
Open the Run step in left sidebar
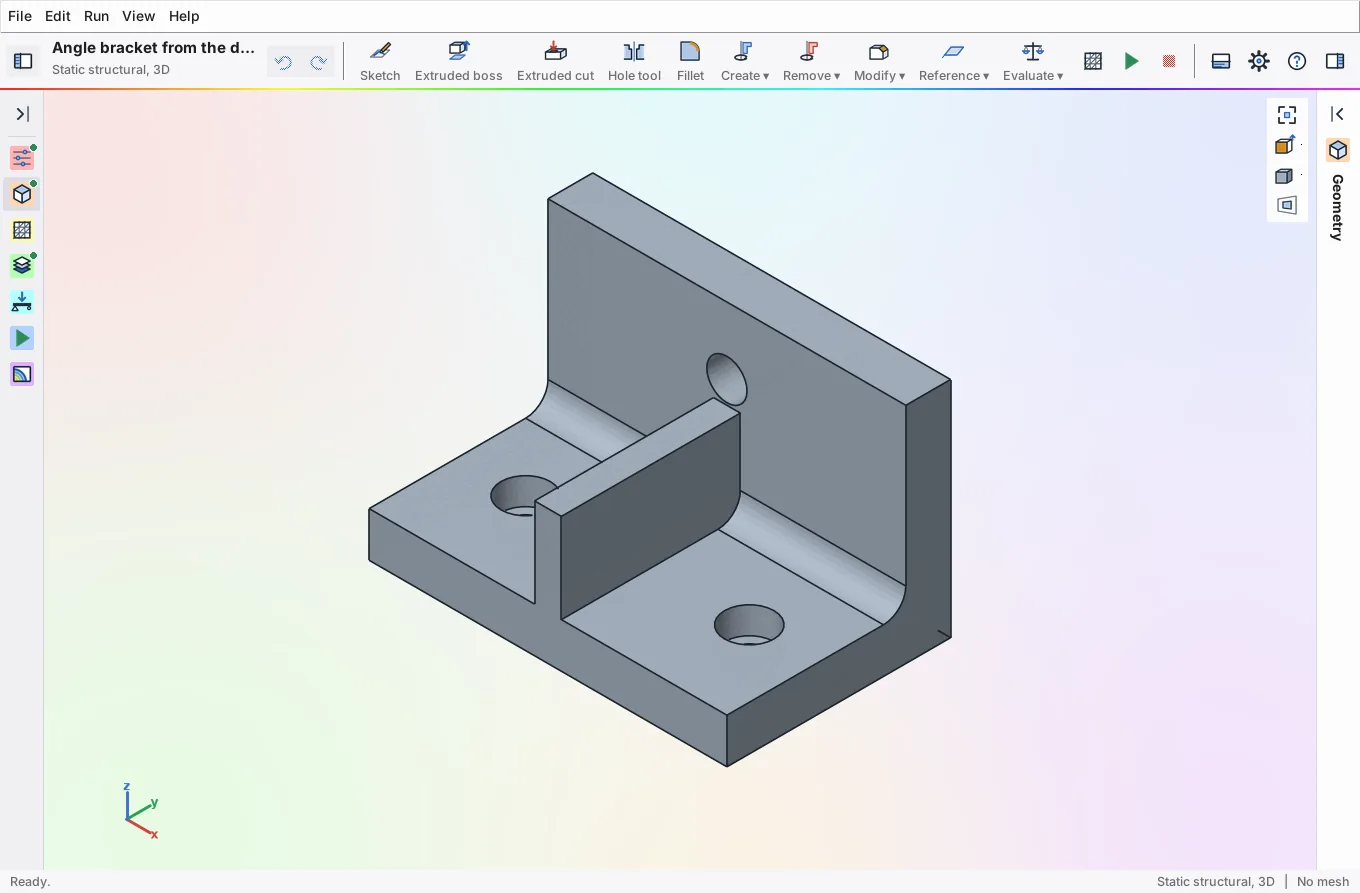22,338
